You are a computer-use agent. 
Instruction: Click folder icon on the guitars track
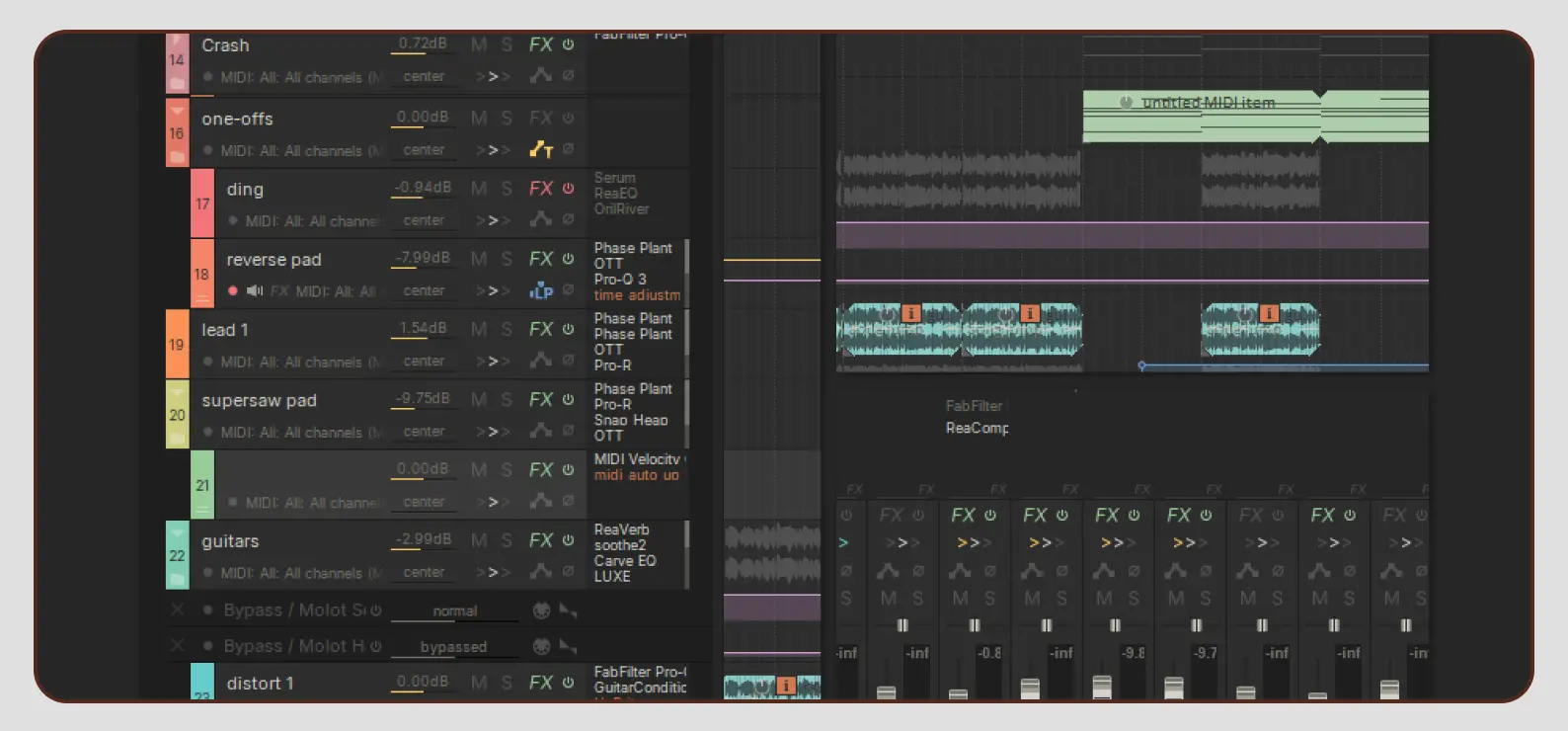(x=178, y=578)
